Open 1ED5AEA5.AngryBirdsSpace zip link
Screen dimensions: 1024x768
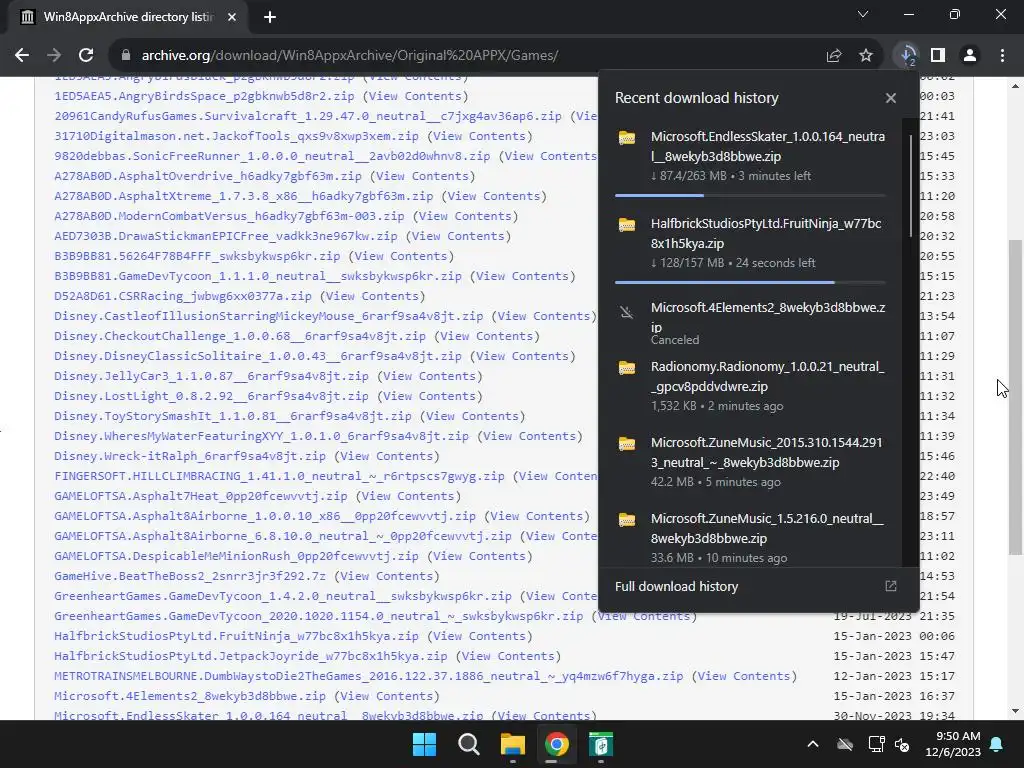[204, 96]
